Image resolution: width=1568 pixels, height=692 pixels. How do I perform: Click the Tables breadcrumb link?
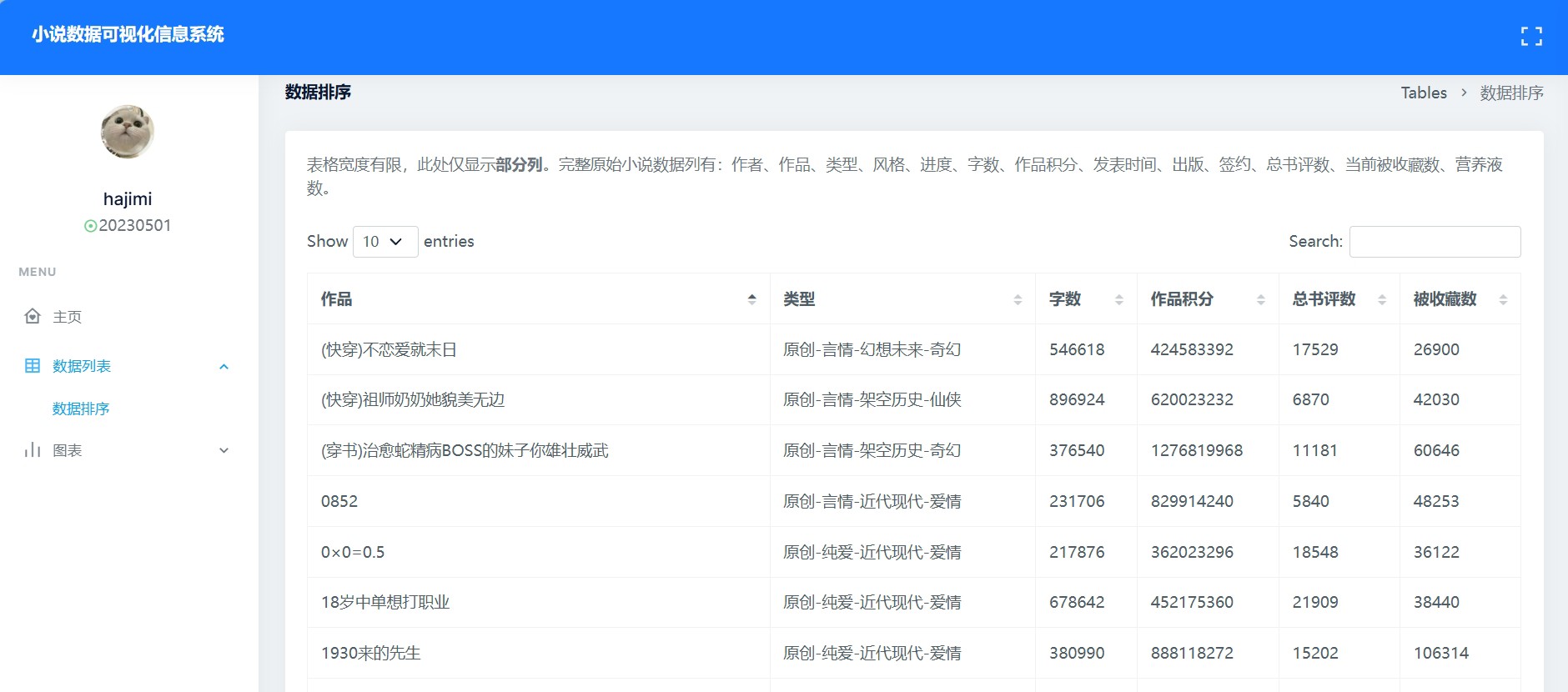click(1423, 93)
